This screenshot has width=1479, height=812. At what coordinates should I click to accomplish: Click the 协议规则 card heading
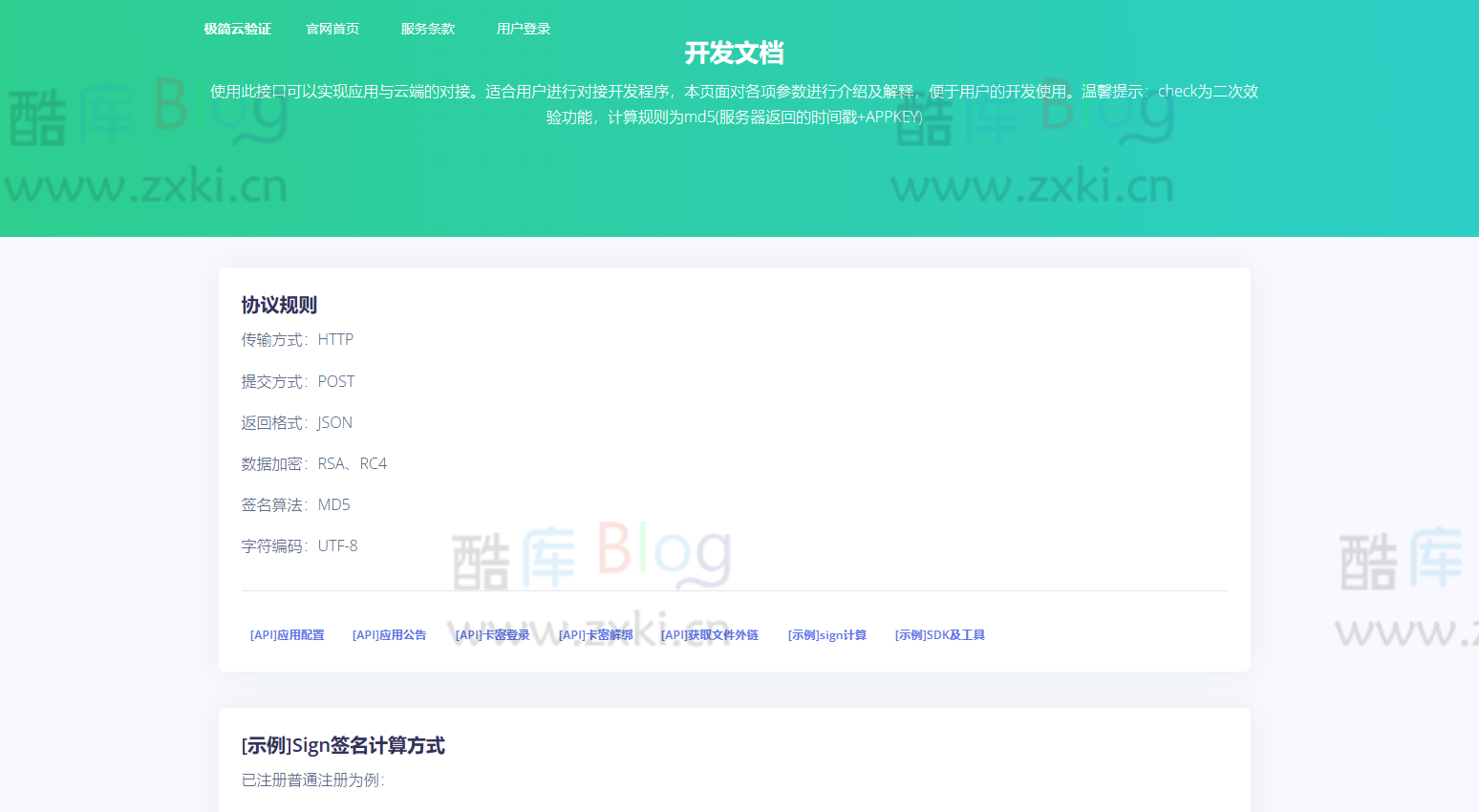(x=279, y=305)
